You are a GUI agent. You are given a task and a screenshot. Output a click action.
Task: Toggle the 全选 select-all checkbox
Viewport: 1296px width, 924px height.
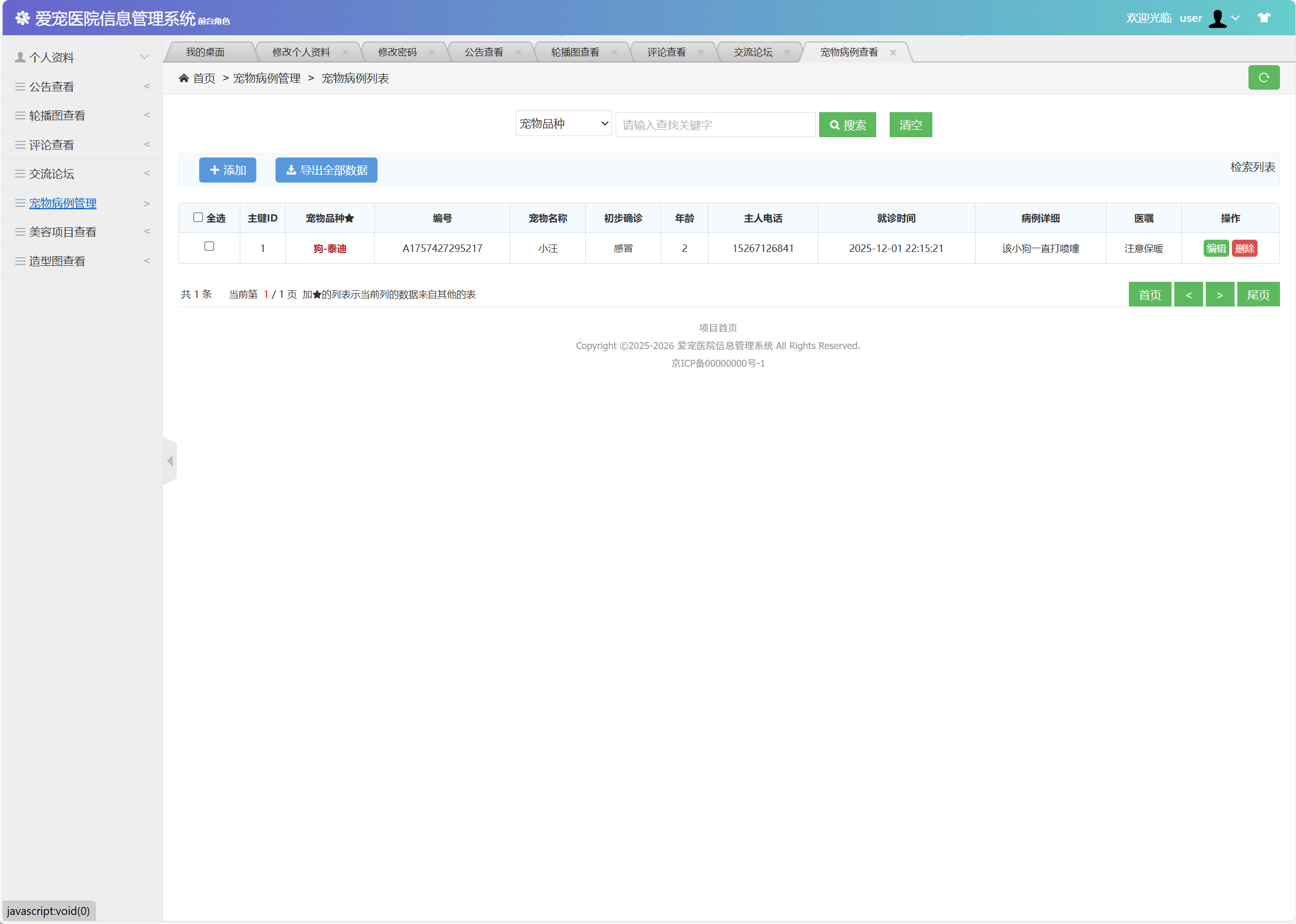point(198,217)
